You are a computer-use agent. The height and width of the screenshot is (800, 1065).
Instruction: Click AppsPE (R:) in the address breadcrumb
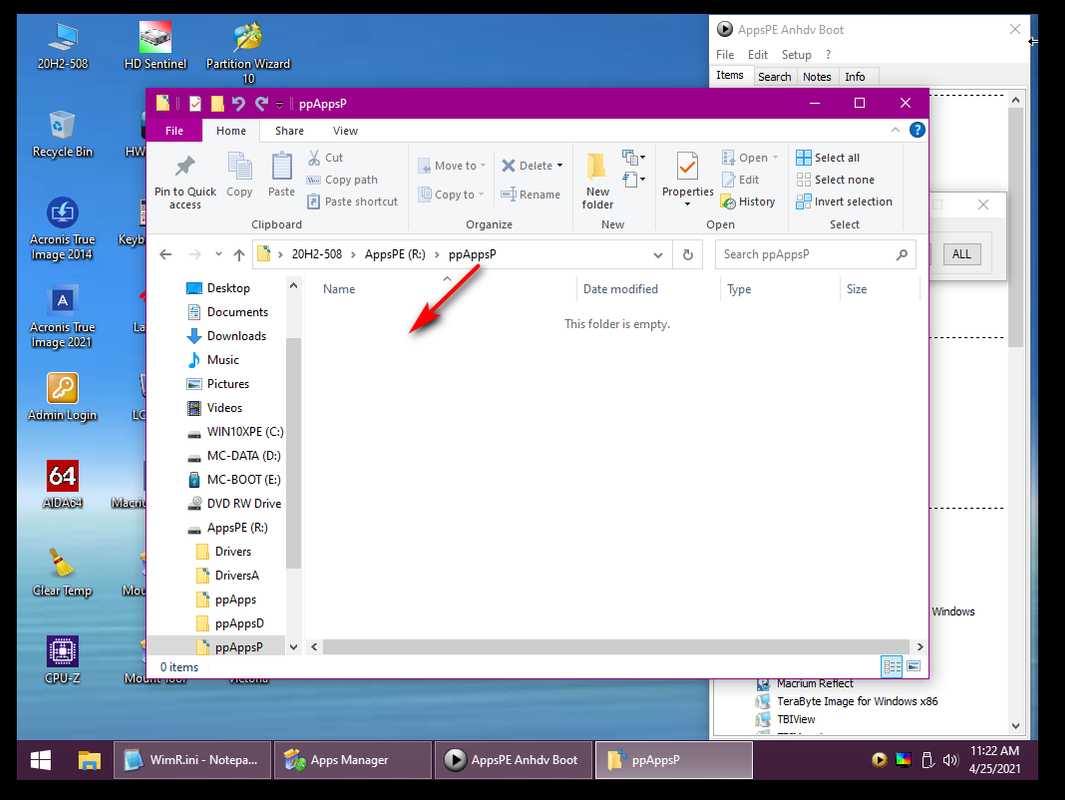(395, 254)
